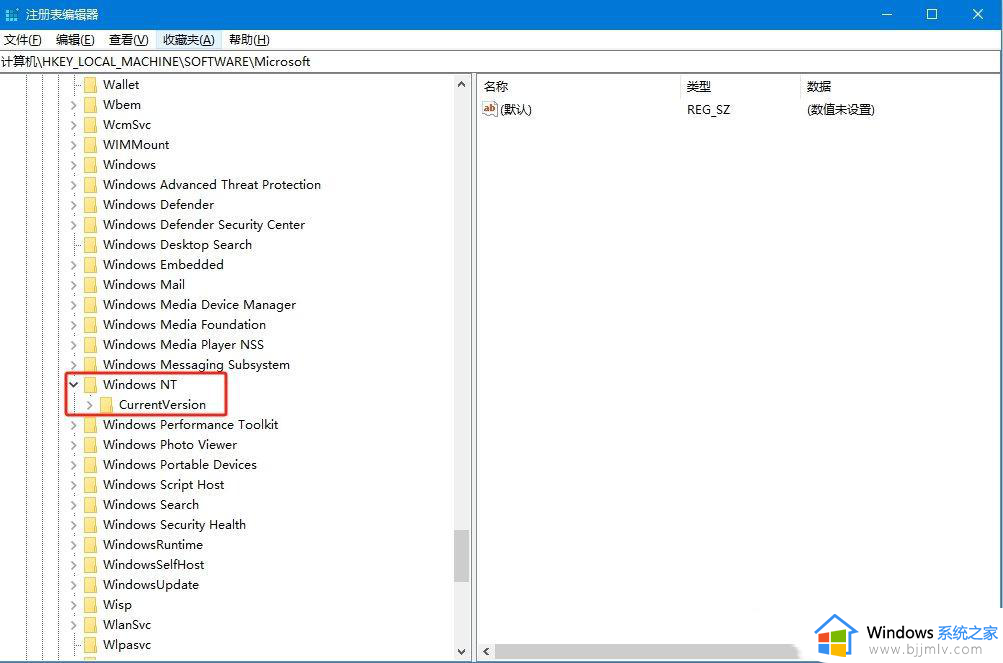Expand the Windows Defender Security Center key
Viewport: 1003px width, 663px height.
(x=74, y=225)
